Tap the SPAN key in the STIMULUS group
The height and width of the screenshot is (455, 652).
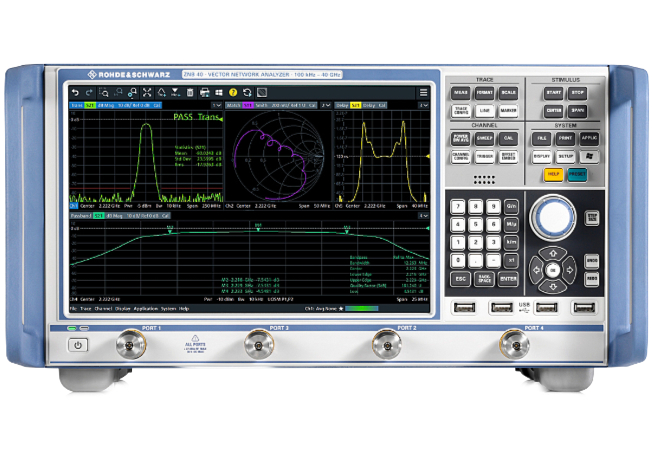(x=577, y=111)
